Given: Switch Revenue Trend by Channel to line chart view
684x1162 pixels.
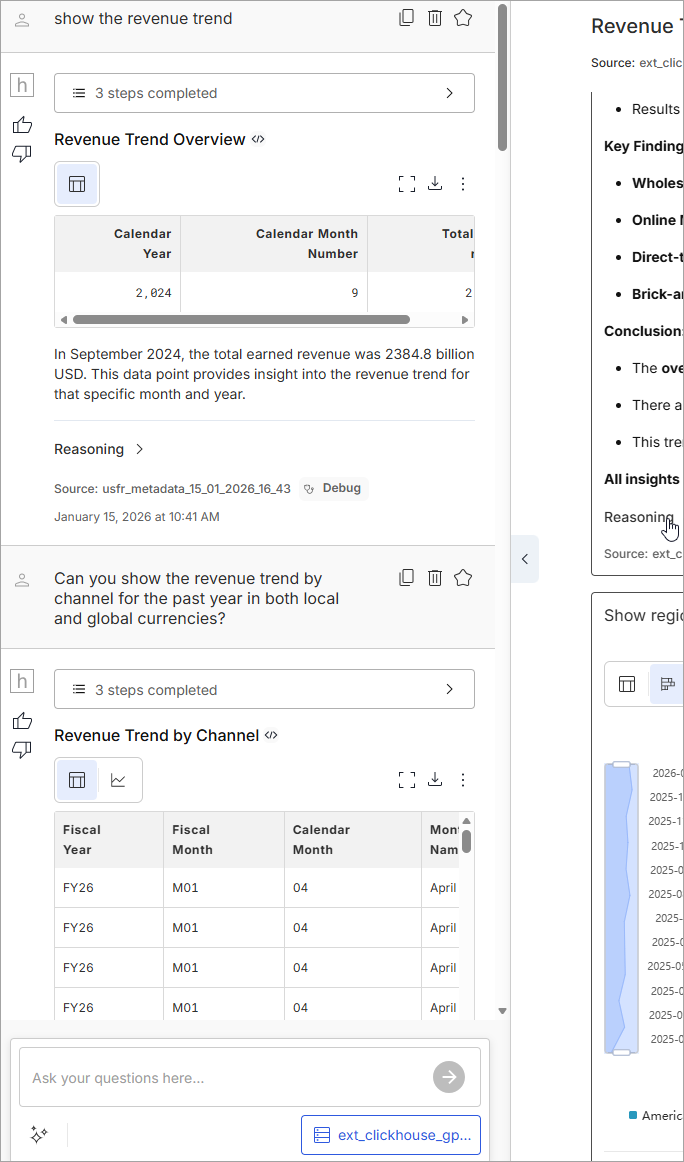Looking at the screenshot, I should (119, 780).
